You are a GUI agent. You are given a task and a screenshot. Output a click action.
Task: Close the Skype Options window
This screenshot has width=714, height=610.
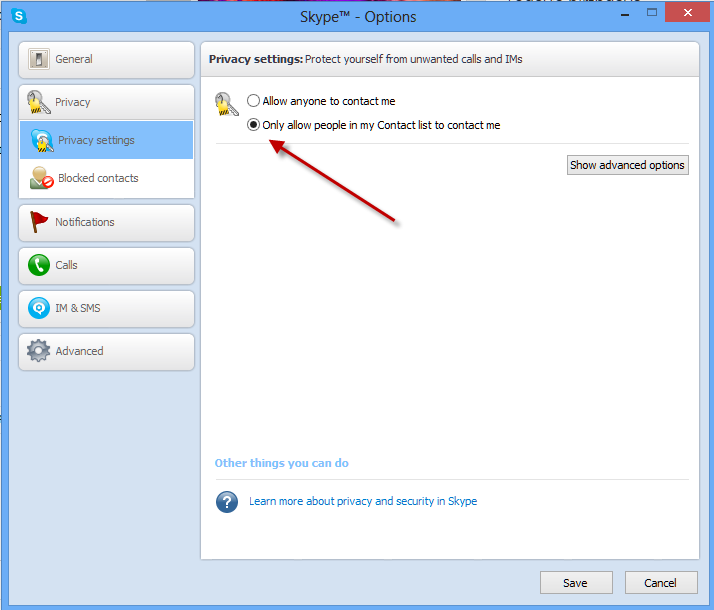click(687, 12)
